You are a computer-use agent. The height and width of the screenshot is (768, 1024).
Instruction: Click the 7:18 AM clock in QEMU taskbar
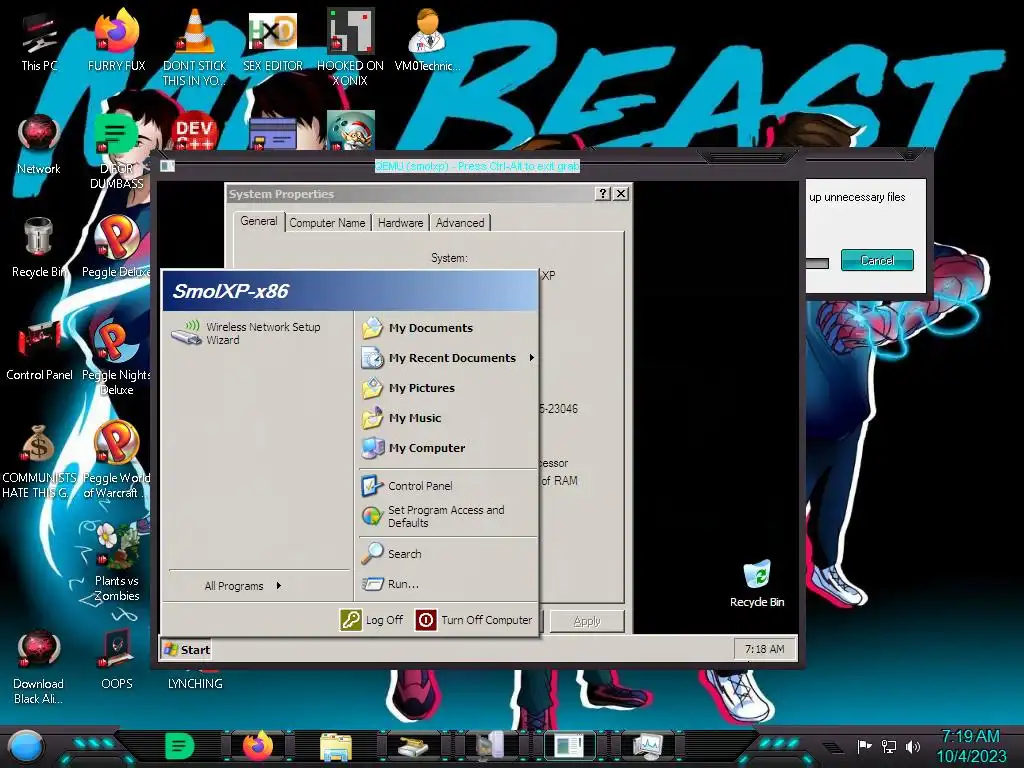(x=765, y=649)
